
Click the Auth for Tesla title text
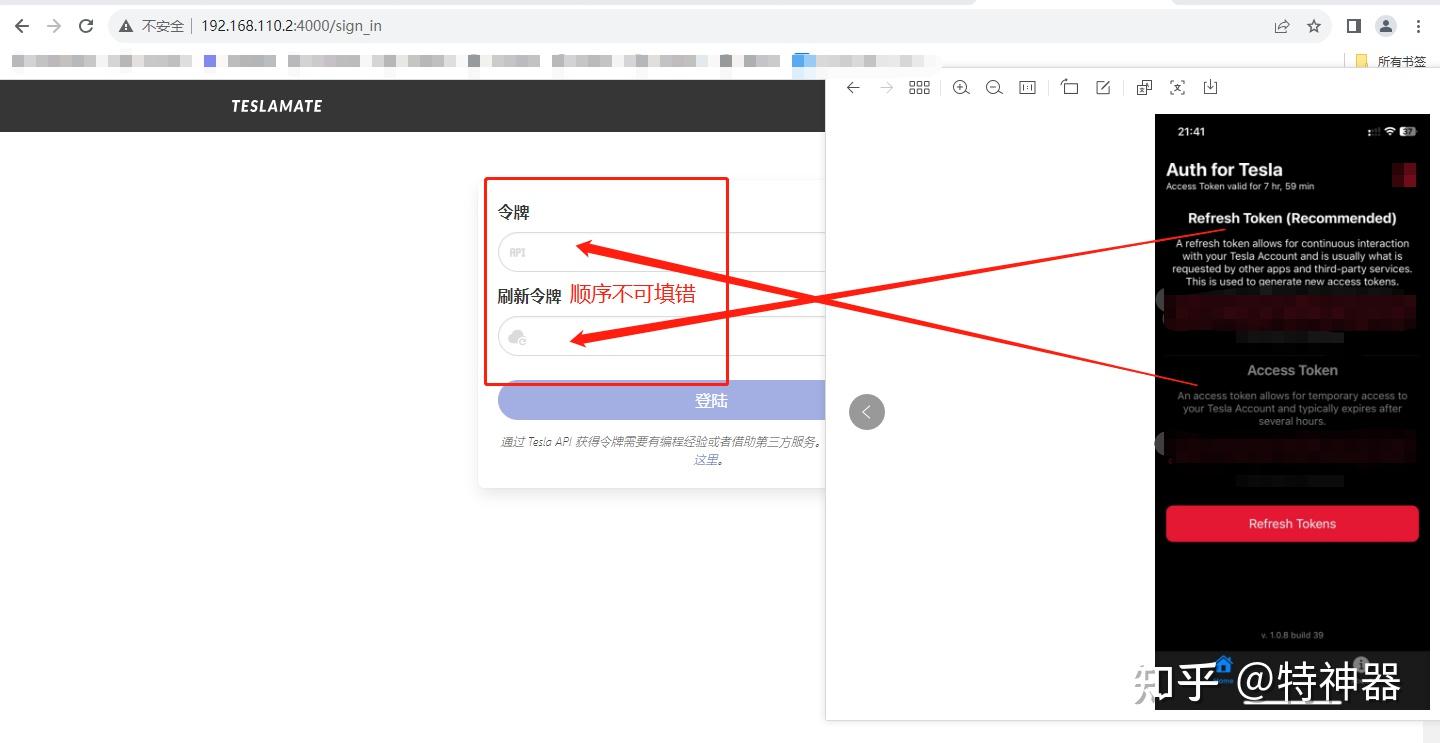click(1224, 170)
